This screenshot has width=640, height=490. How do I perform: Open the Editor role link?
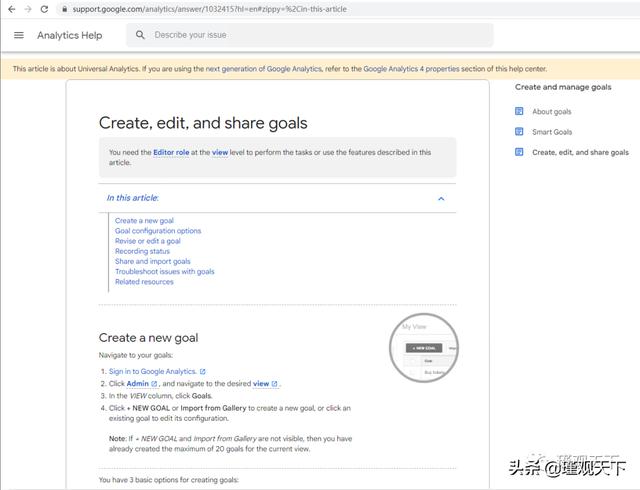pos(171,152)
